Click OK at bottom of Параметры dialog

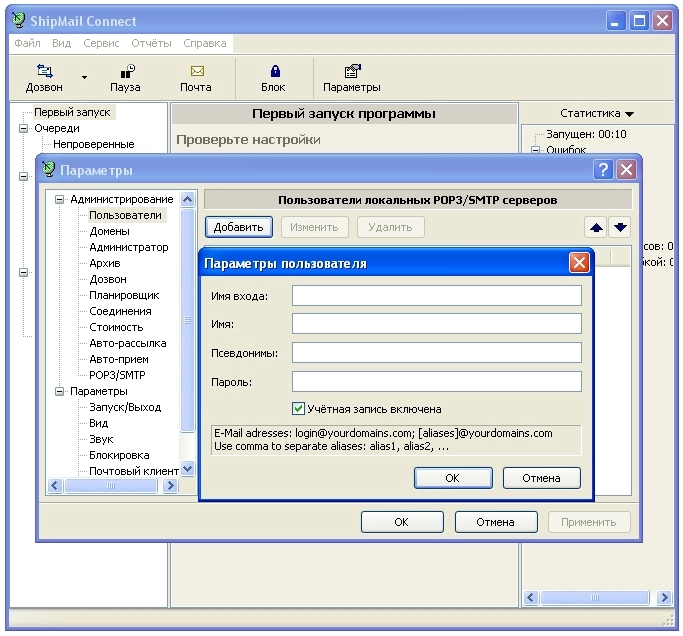point(402,522)
